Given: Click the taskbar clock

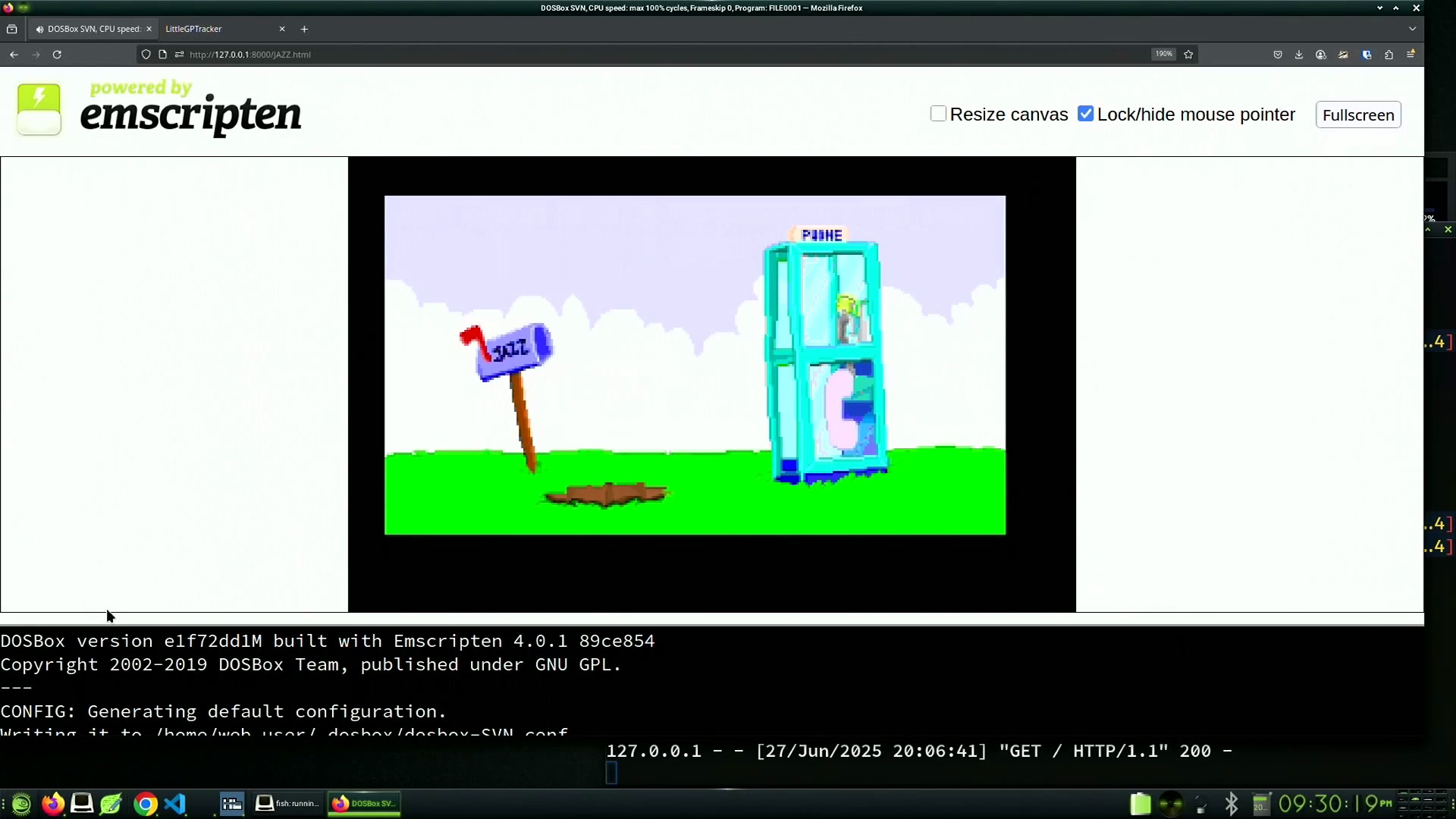Looking at the screenshot, I should [1335, 804].
